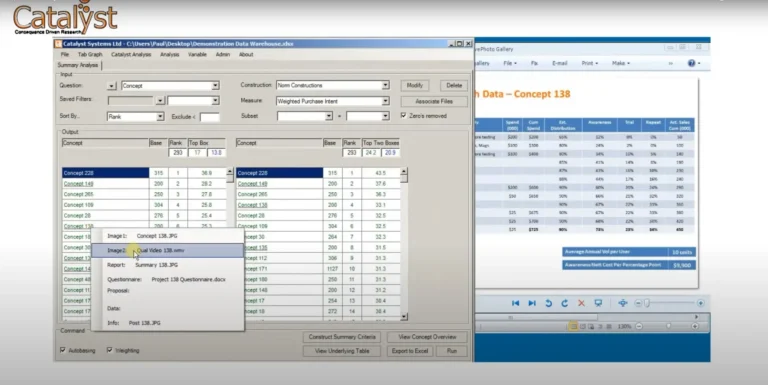The image size is (768, 385).
Task: Select highlighted view mode icon in status bar
Action: (573, 326)
